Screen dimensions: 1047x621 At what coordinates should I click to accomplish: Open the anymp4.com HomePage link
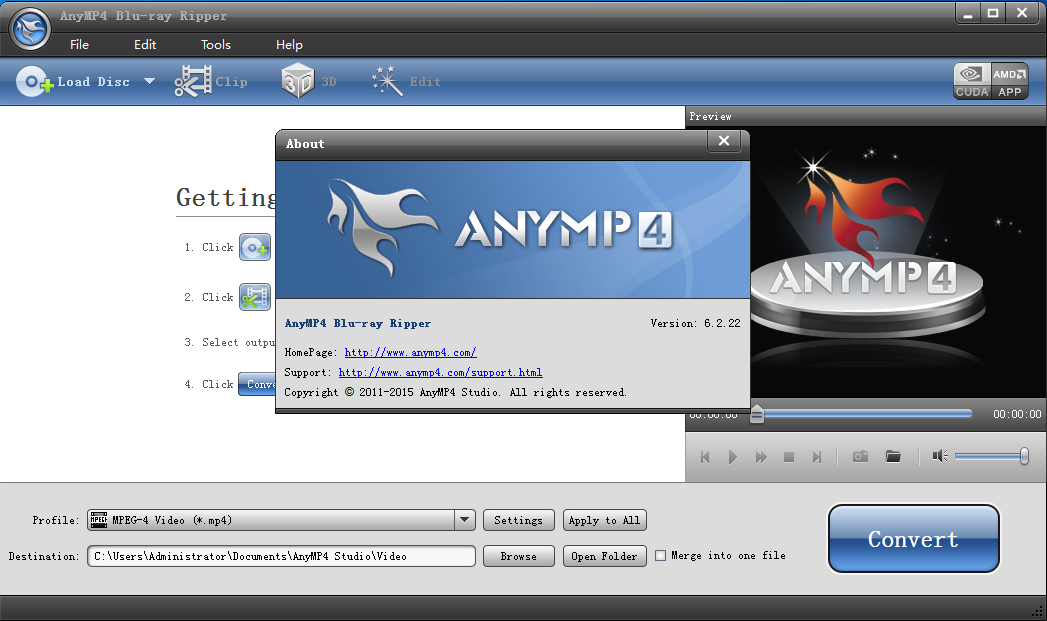click(x=410, y=353)
